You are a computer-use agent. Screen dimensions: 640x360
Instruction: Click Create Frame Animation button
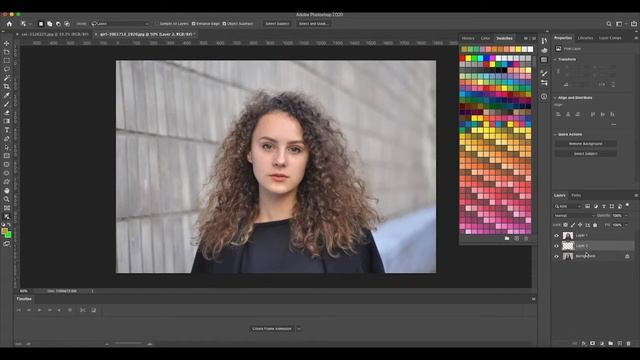[x=272, y=329]
